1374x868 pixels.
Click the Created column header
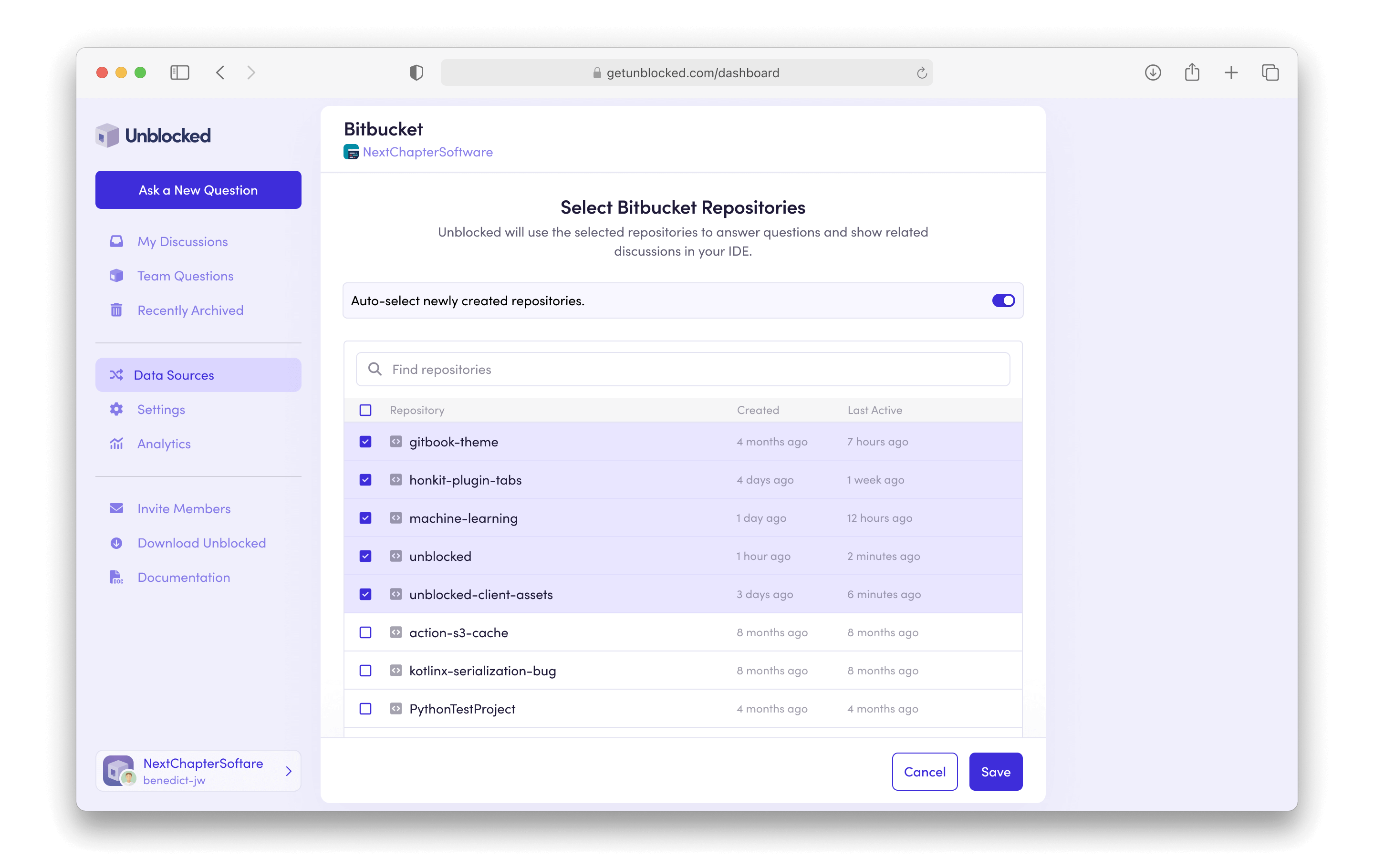click(758, 410)
